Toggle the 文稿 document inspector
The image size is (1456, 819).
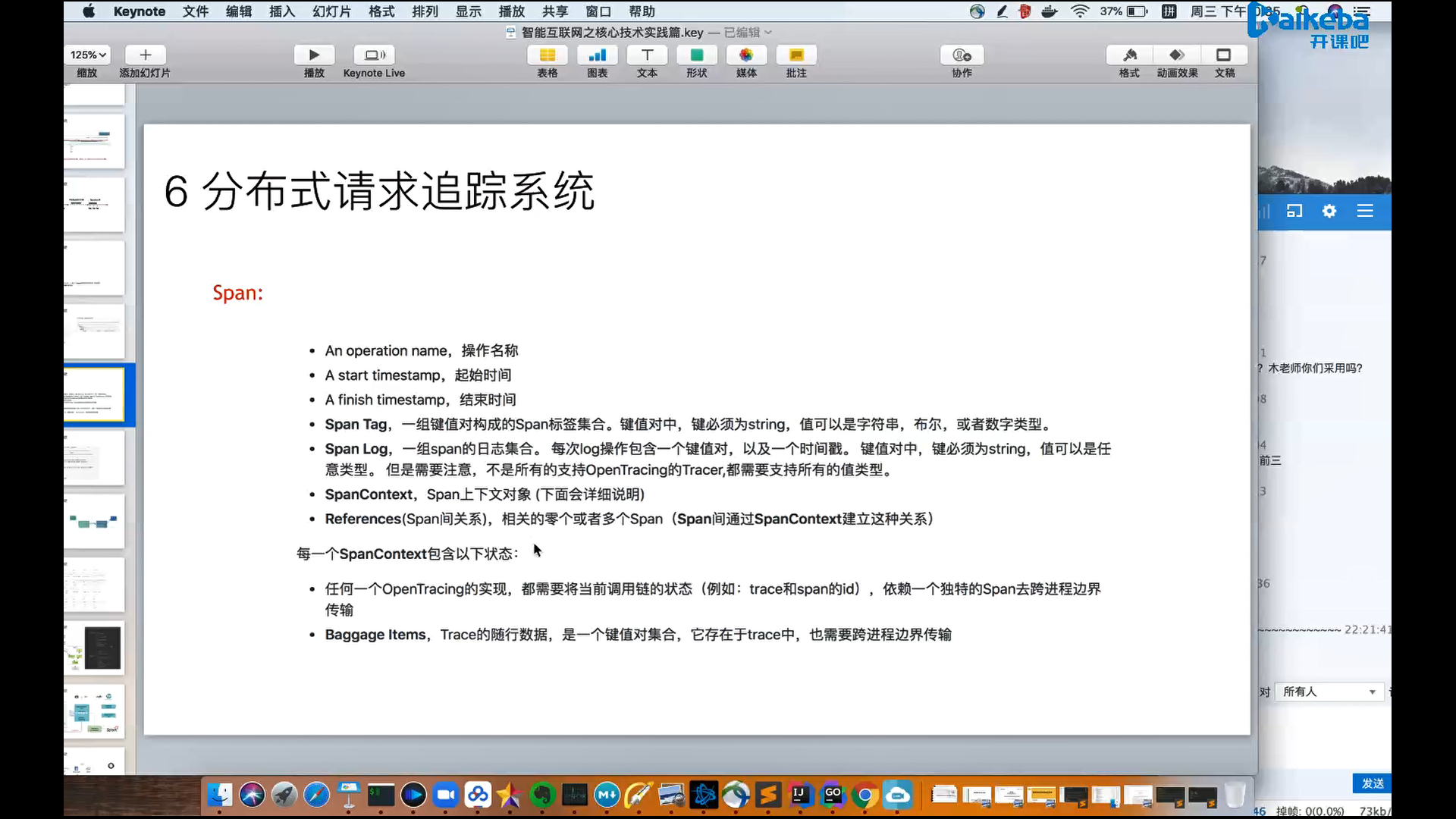(1224, 55)
